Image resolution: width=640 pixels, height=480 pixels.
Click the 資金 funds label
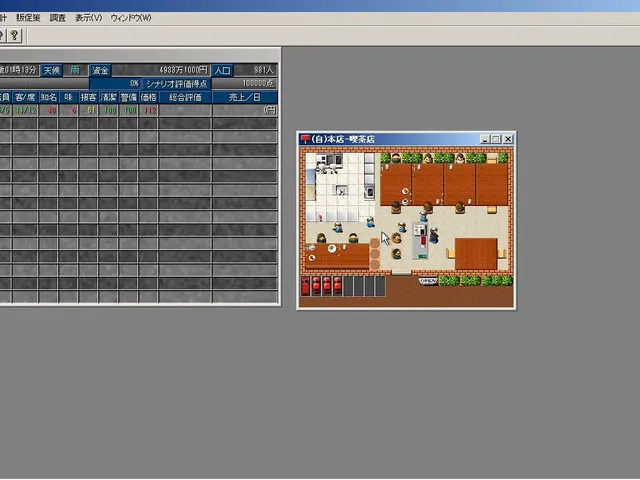coord(100,70)
